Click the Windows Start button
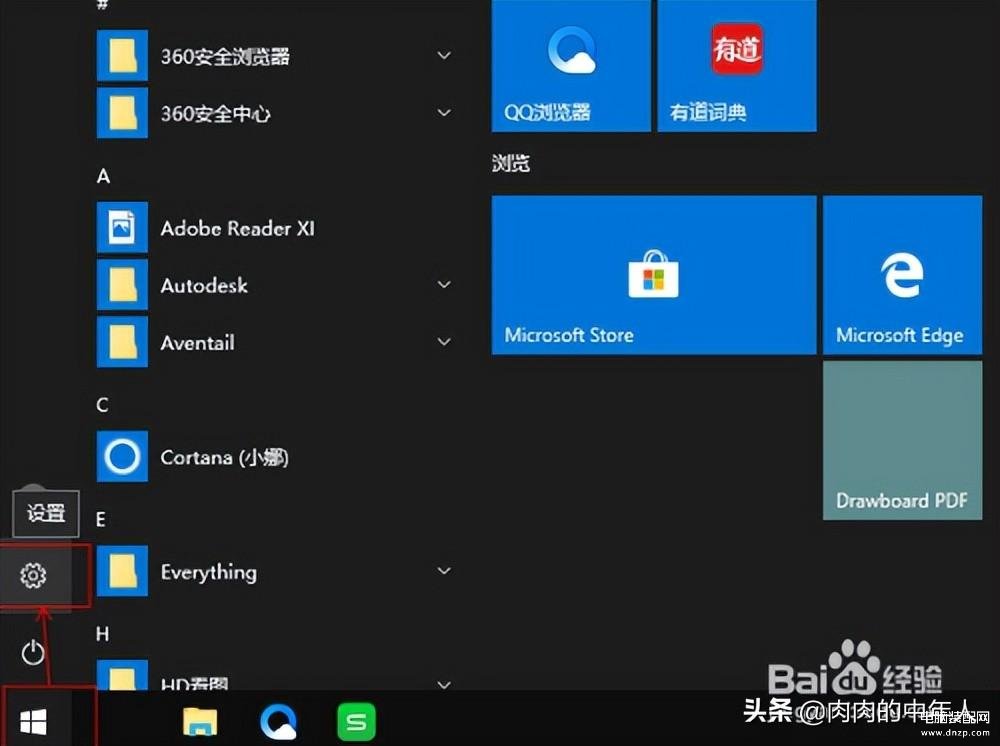The width and height of the screenshot is (1000, 746). (33, 719)
